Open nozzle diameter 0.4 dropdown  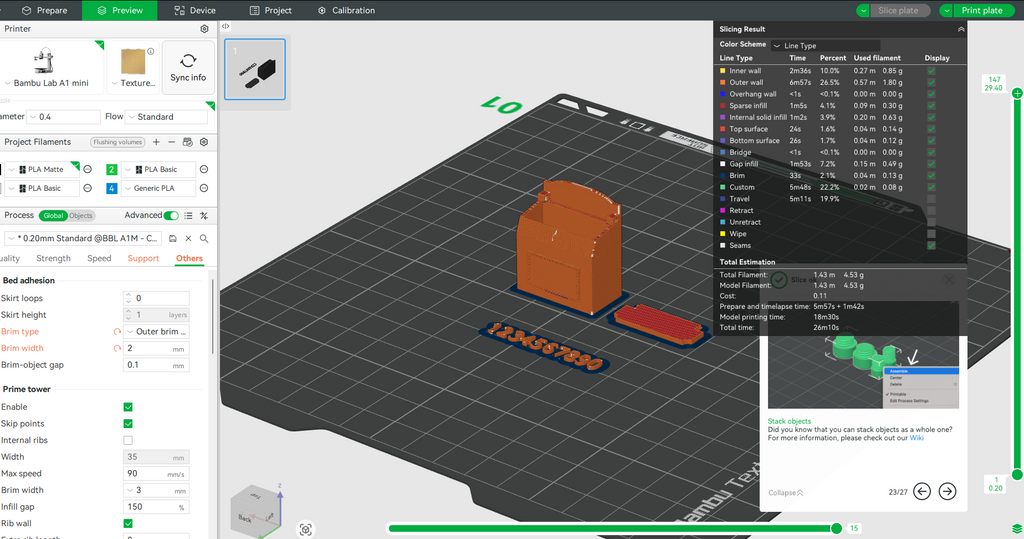[x=63, y=117]
